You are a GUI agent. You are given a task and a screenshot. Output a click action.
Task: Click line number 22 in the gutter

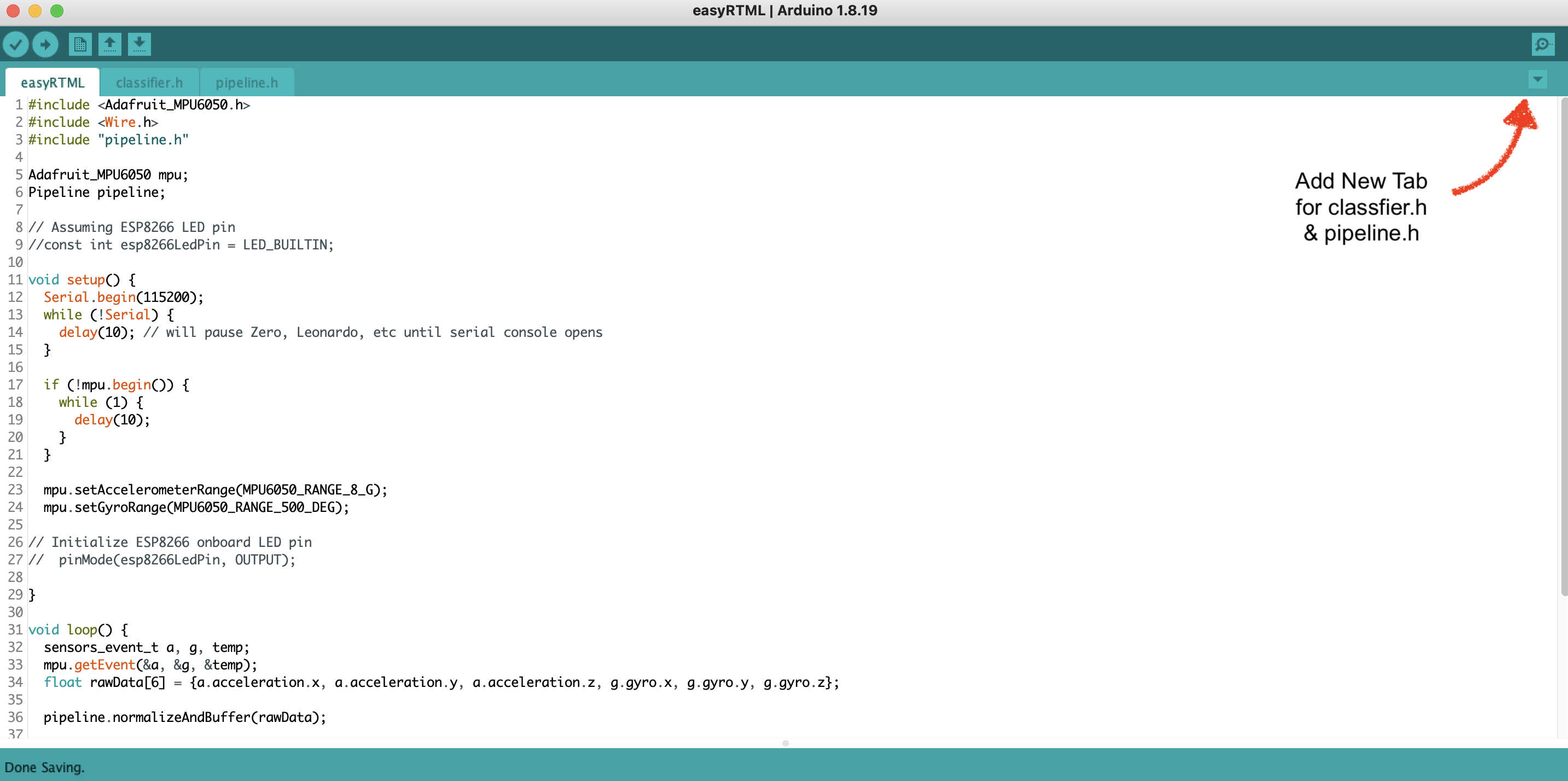coord(15,473)
